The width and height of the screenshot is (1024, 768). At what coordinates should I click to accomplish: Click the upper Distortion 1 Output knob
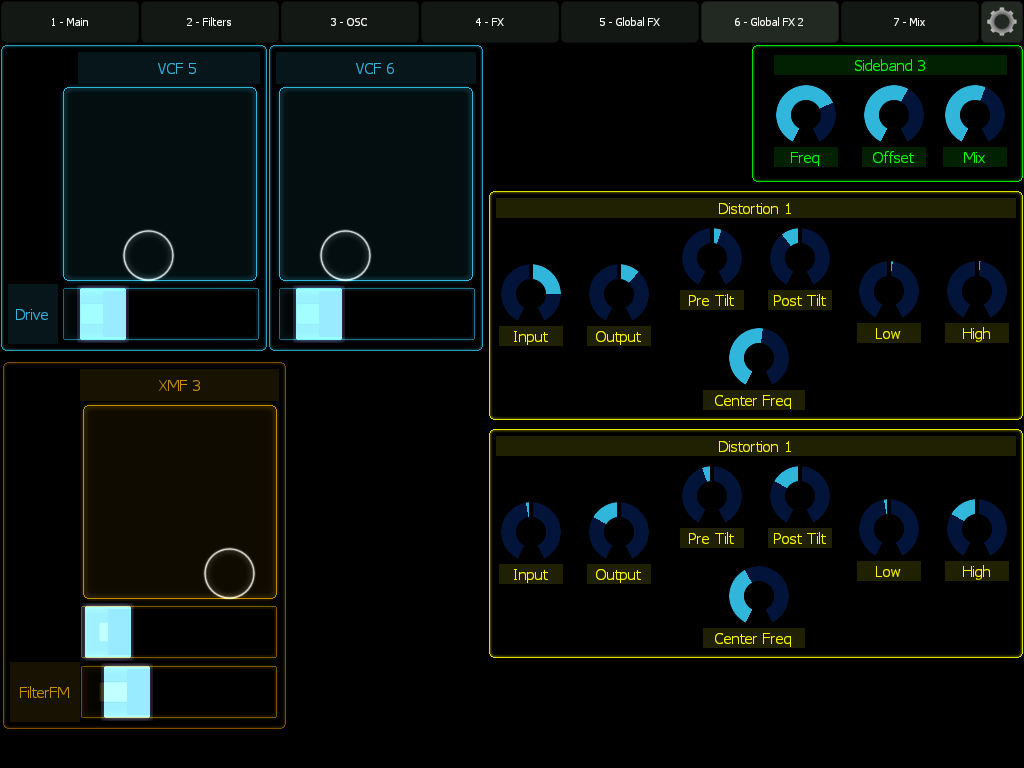click(618, 293)
